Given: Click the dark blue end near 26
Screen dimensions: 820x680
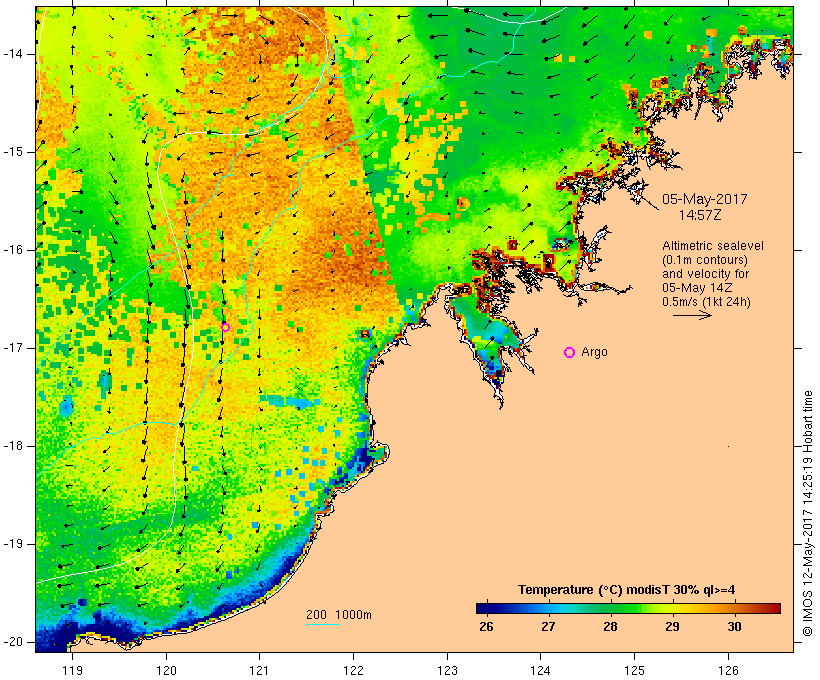Looking at the screenshot, I should [x=484, y=608].
